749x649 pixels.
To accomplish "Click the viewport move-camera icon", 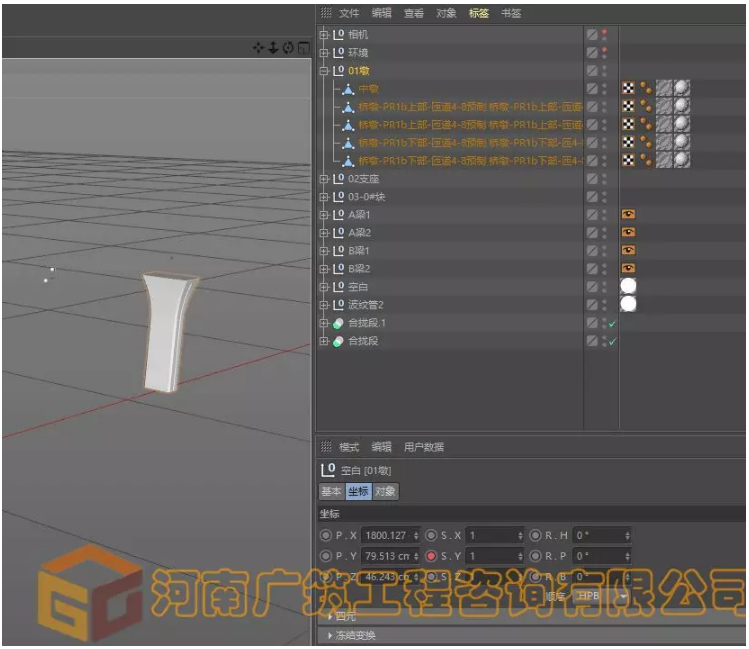I will [258, 47].
